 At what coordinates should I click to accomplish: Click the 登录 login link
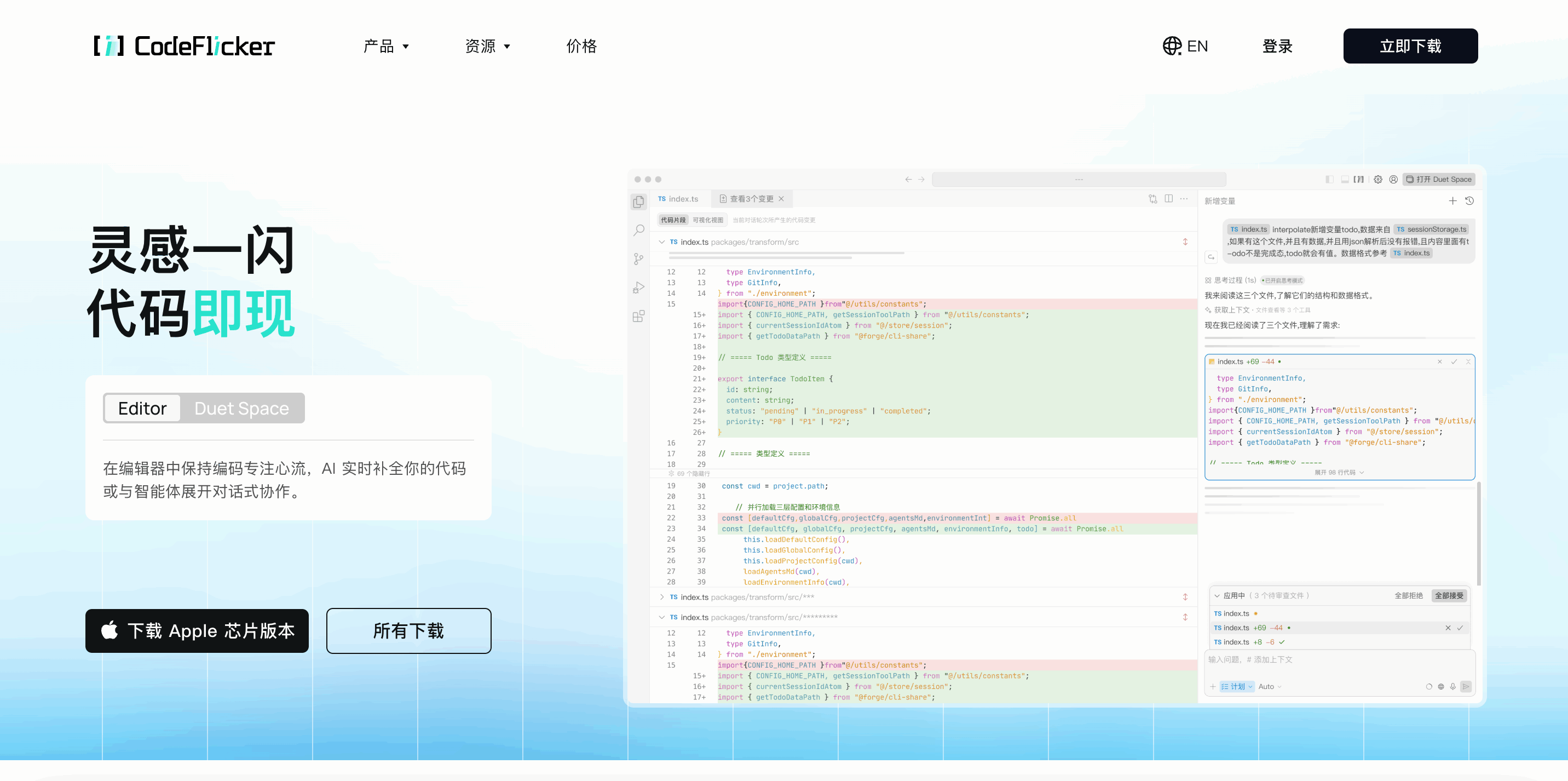[1277, 45]
